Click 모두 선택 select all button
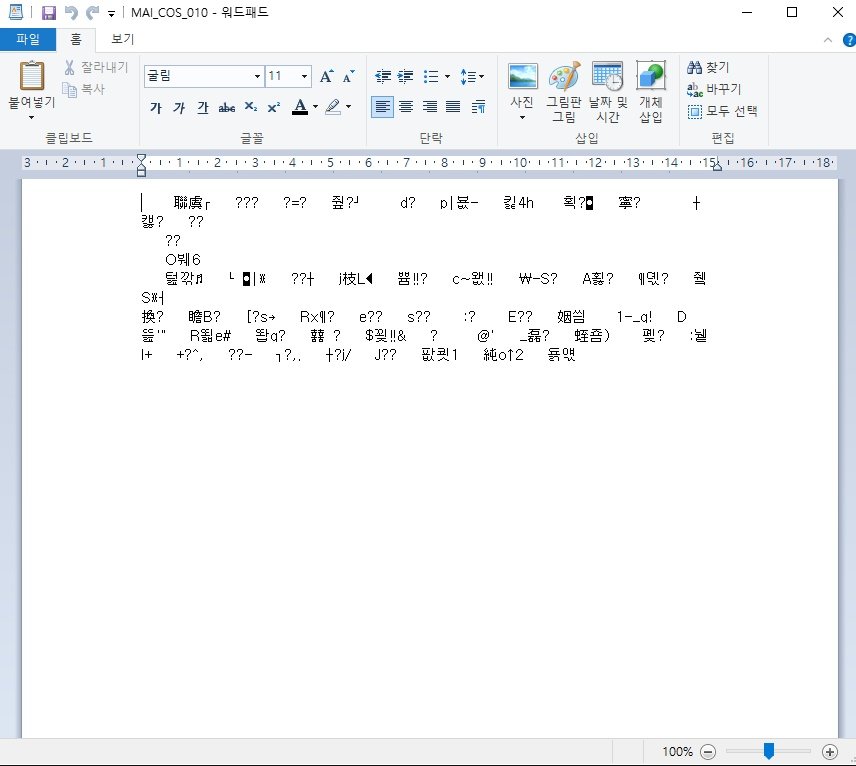 pos(722,111)
